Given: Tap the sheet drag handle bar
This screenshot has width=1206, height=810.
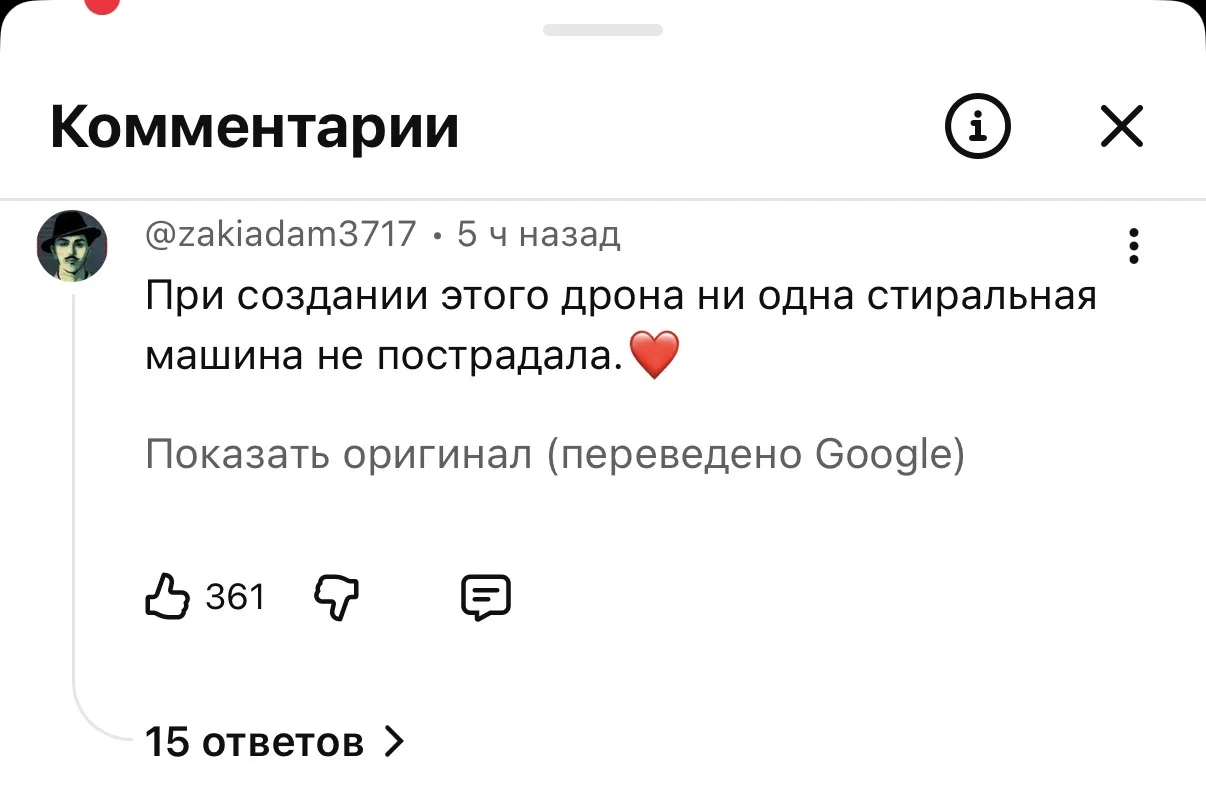Looking at the screenshot, I should 603,30.
